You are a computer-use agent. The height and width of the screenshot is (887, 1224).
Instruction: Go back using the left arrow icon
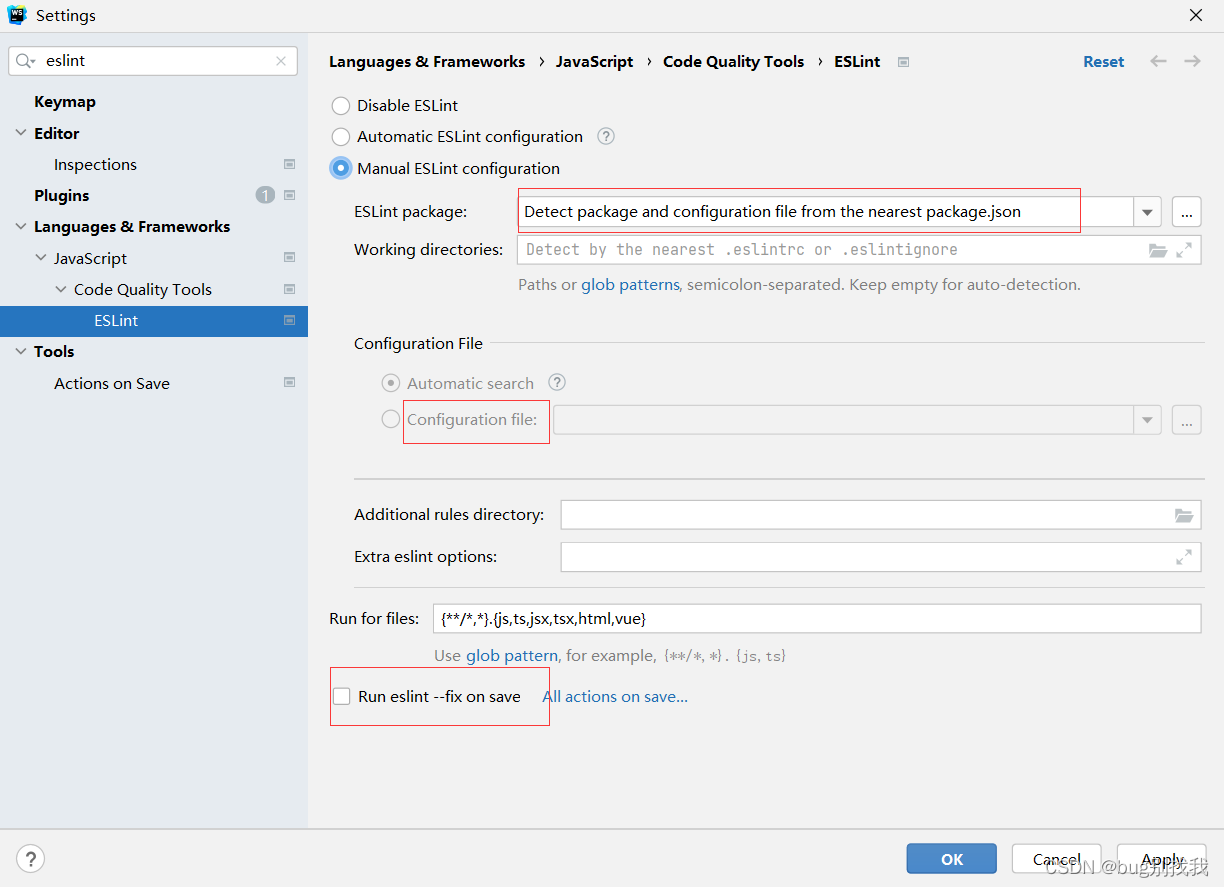point(1158,61)
